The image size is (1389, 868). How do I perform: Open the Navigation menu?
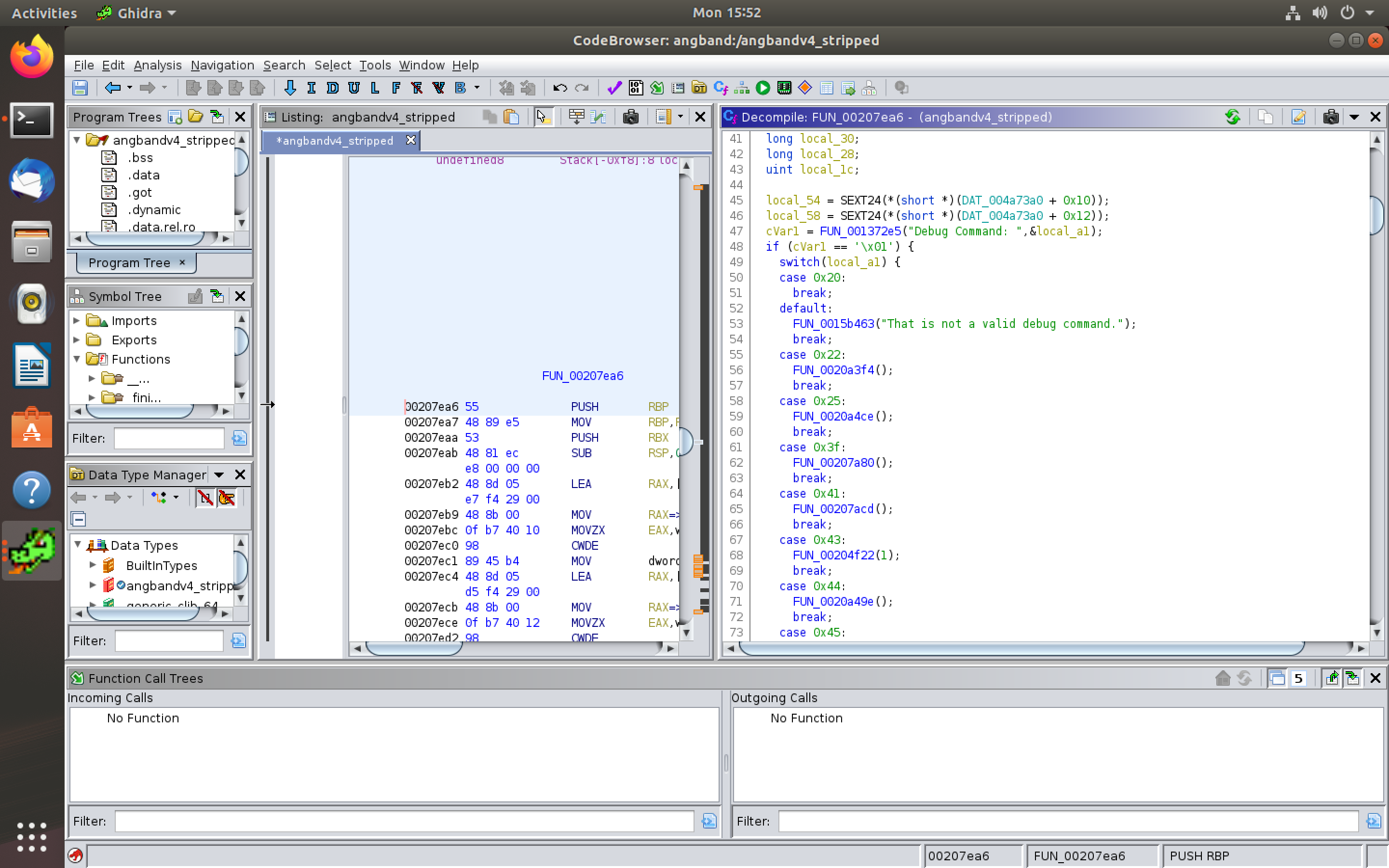(222, 64)
